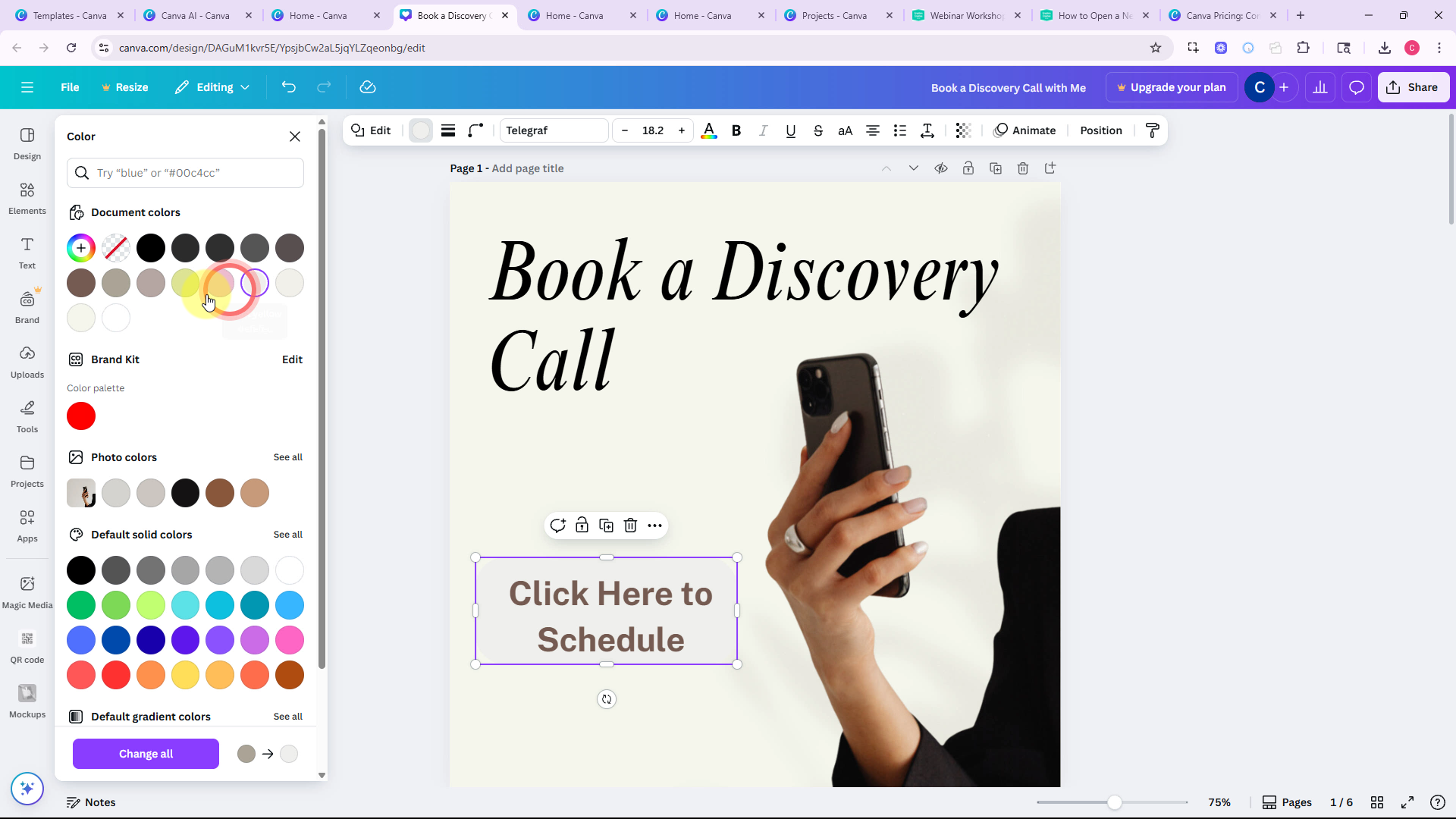This screenshot has height=819, width=1456.
Task: Open Position panel
Action: (1101, 130)
